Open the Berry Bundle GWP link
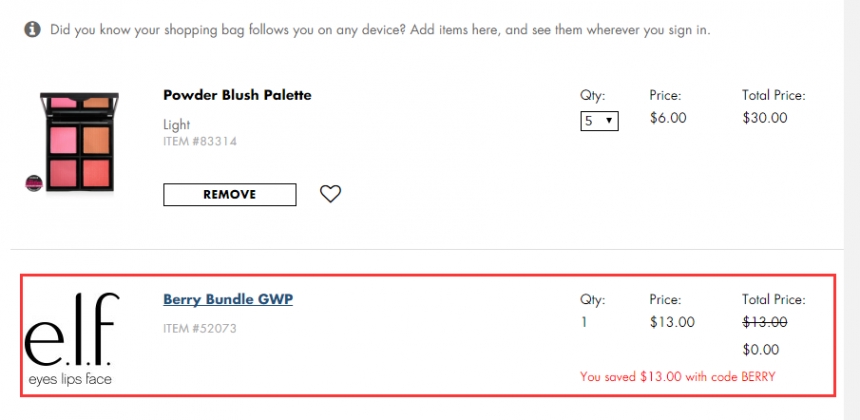The image size is (860, 420). [228, 299]
